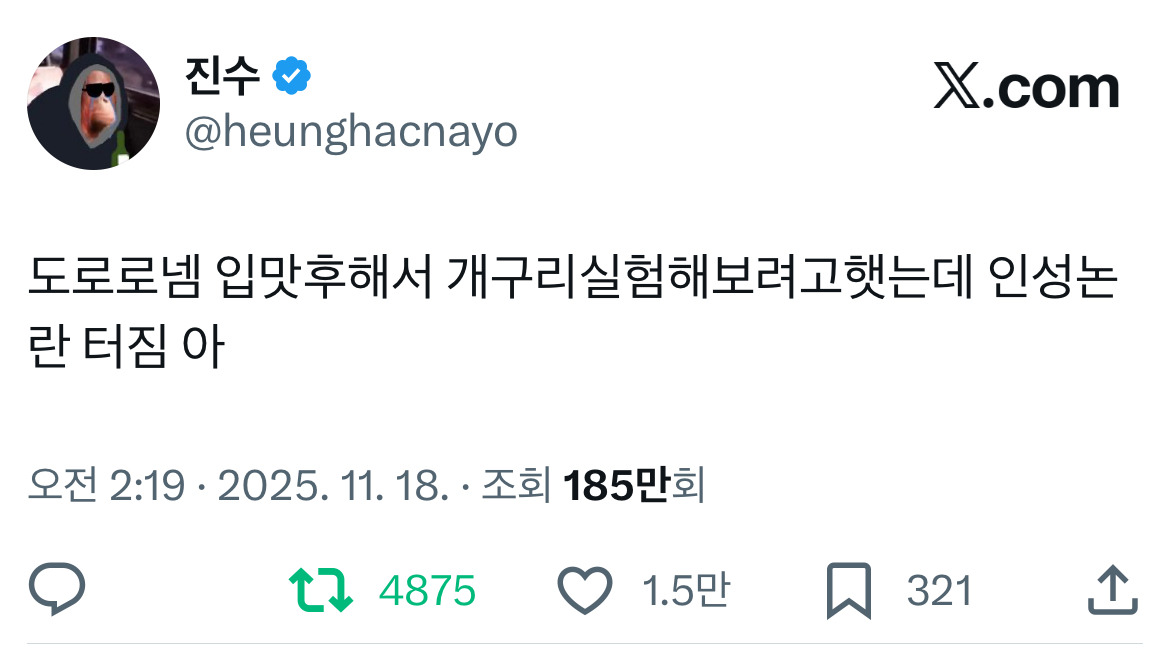Click the blue verified checkmark badge
The width and height of the screenshot is (1170, 648).
pyautogui.click(x=291, y=75)
